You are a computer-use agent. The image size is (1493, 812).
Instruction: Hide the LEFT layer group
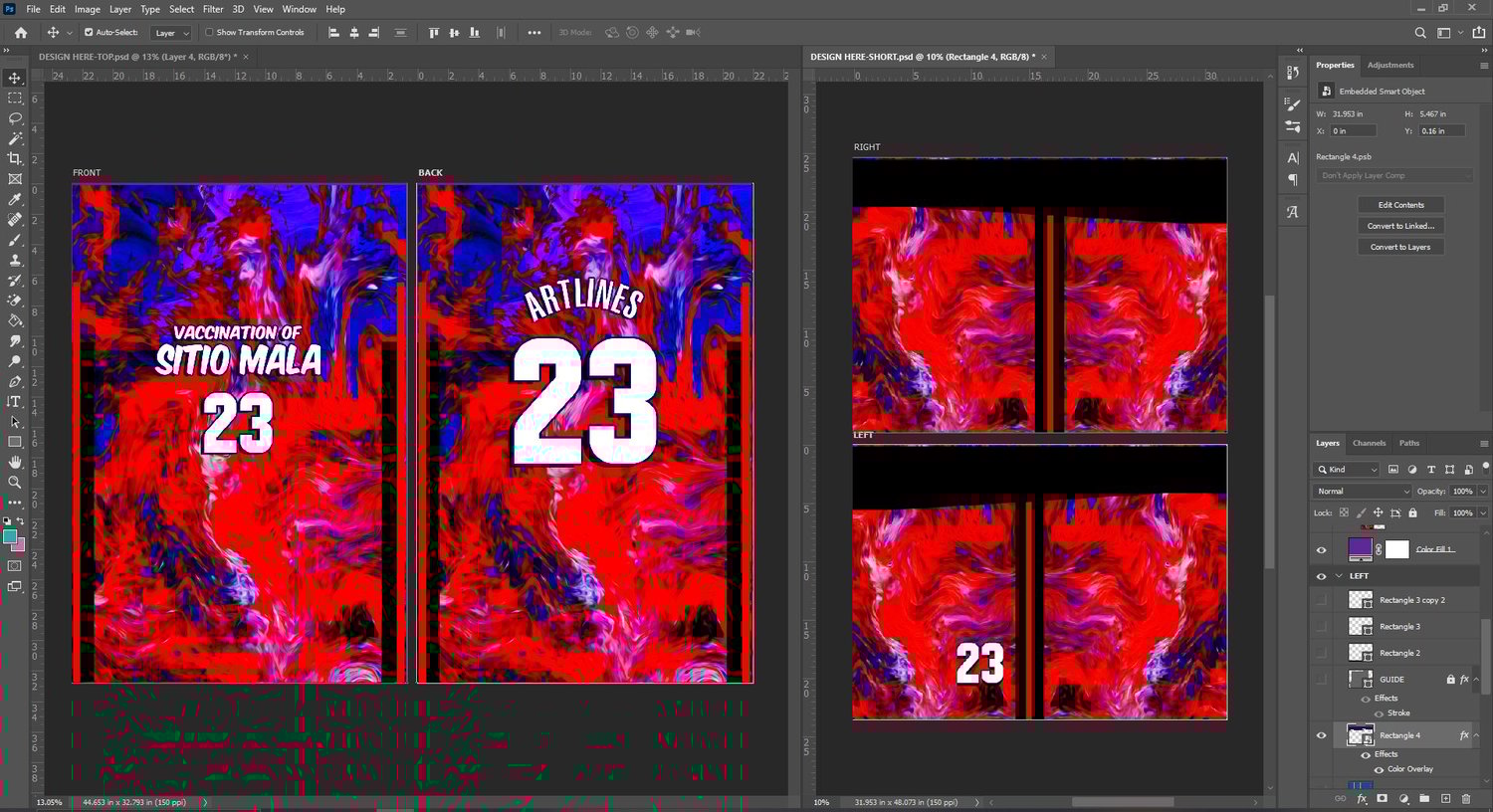click(1322, 576)
